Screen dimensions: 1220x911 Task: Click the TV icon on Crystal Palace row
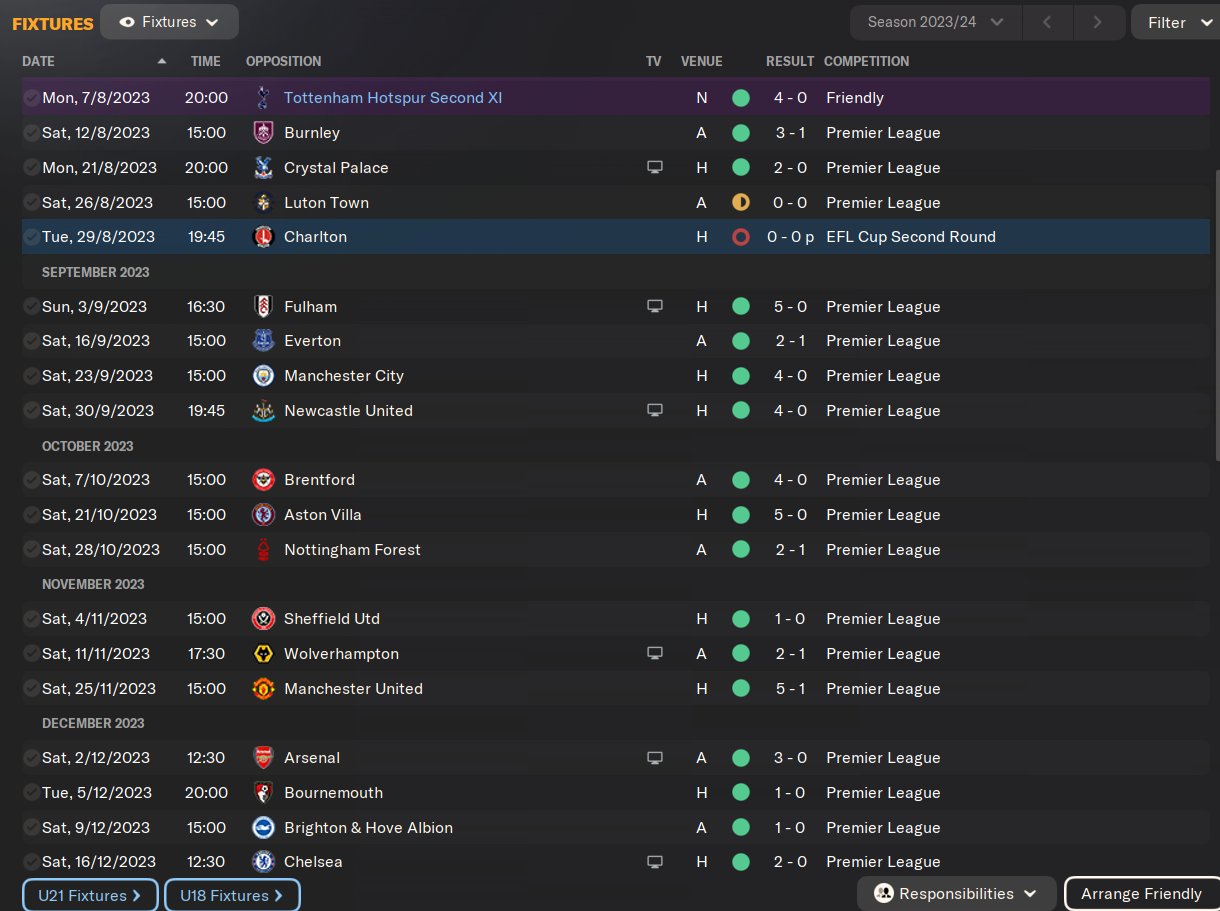pyautogui.click(x=655, y=168)
